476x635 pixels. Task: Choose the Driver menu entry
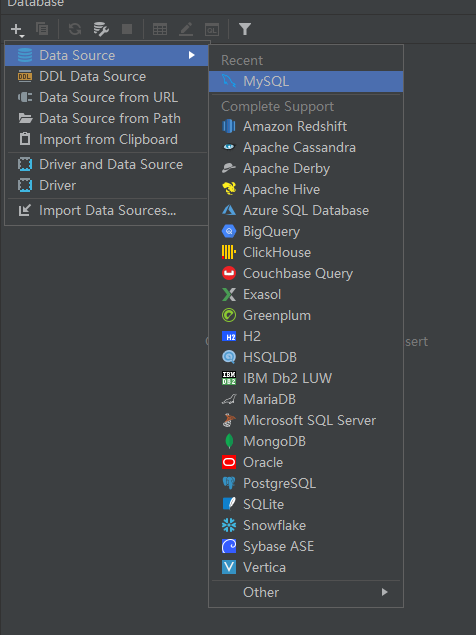107,185
